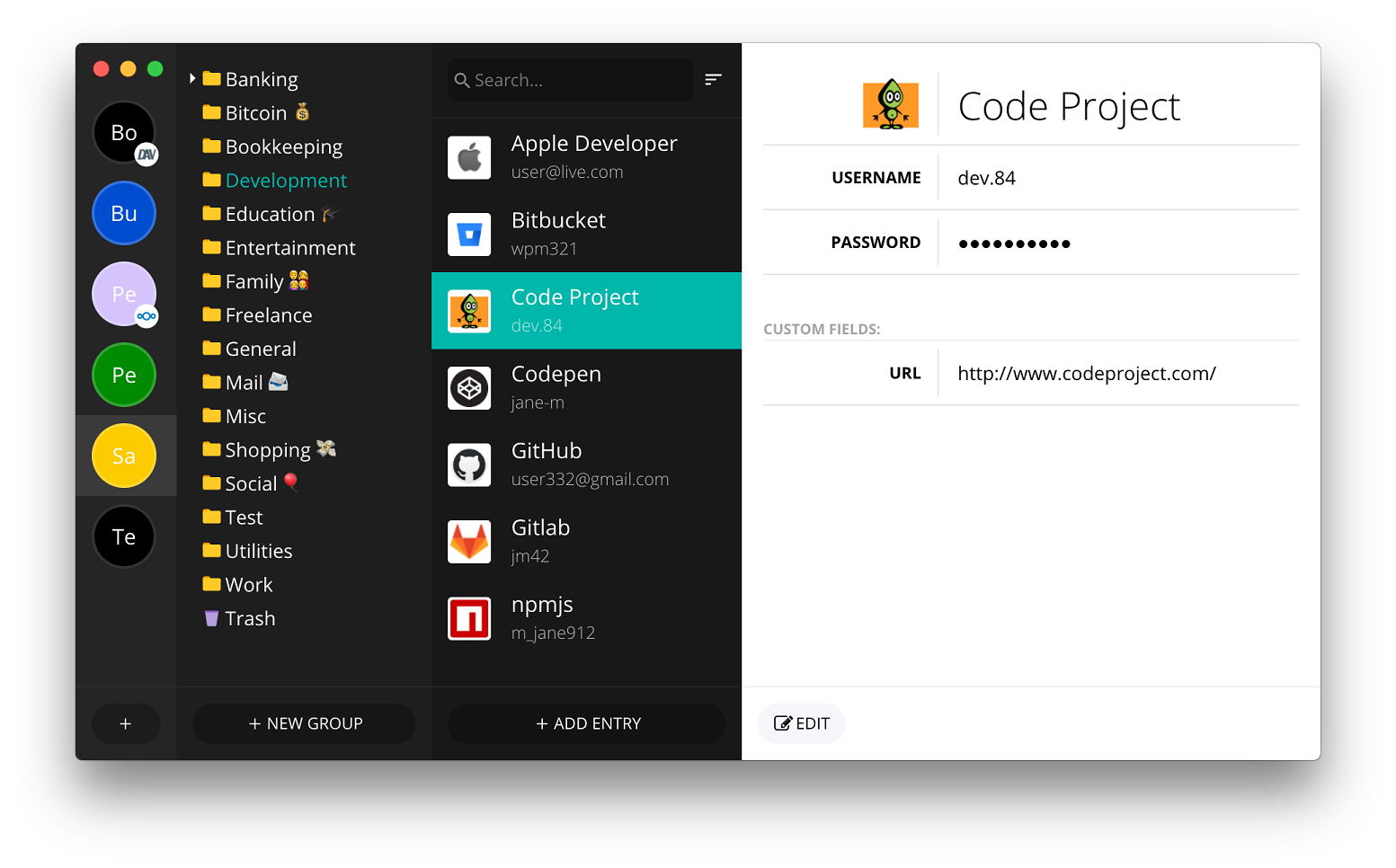Click the npmjs red icon
Screen dimensions: 1396x868
(469, 619)
